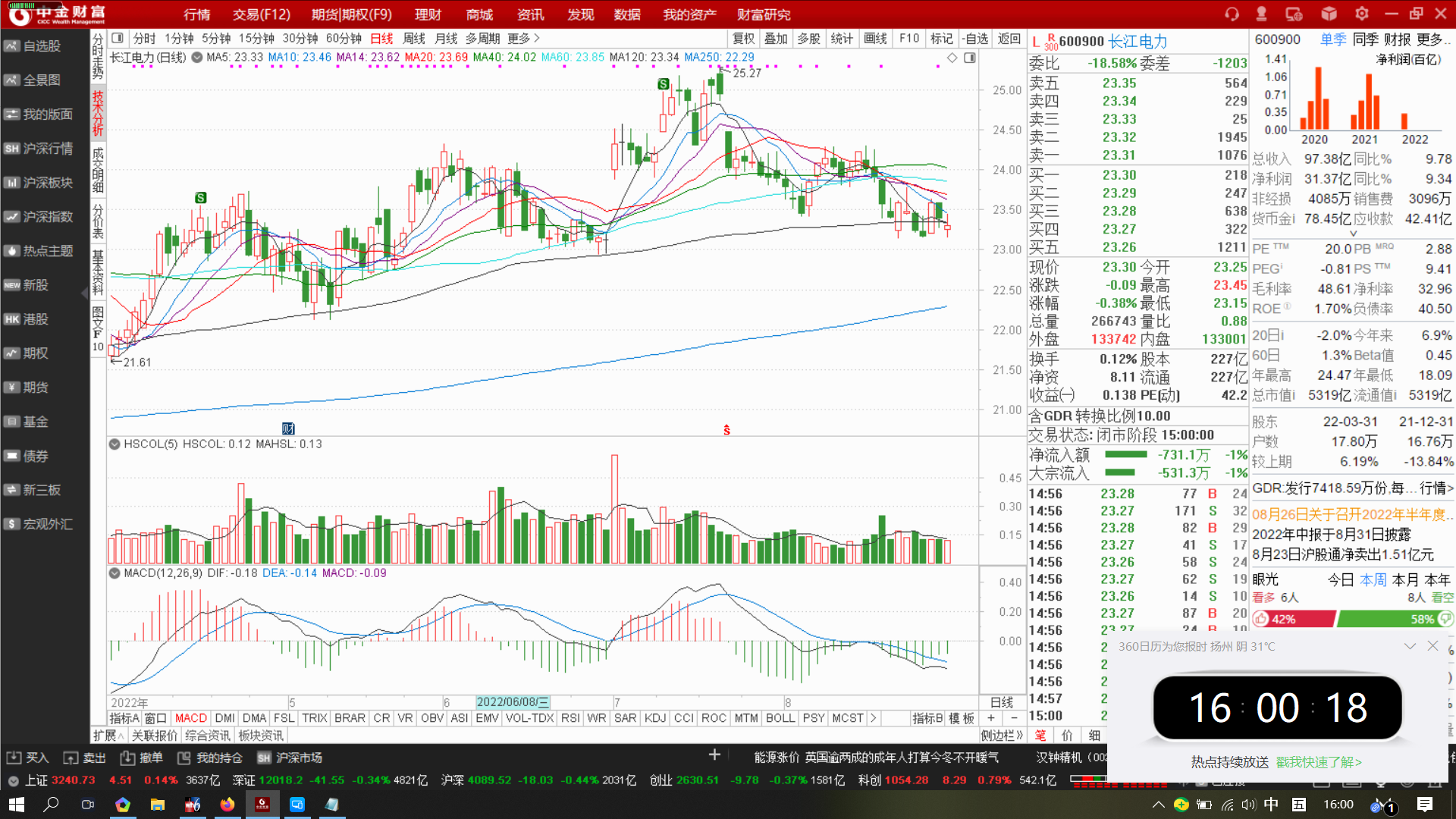Select 笔 tick view toggle
The image size is (1456, 819).
[x=1040, y=736]
